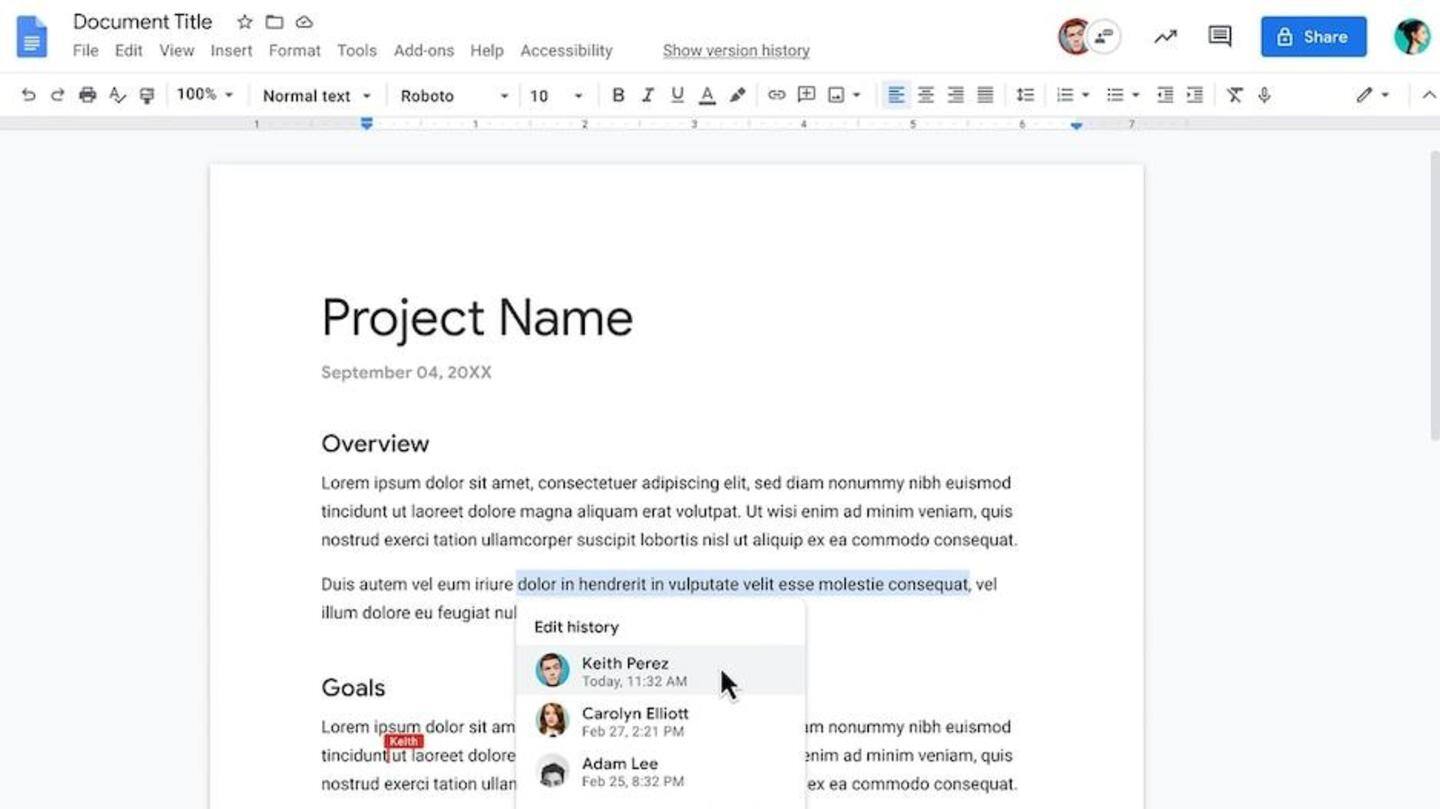Decrease indent
The width and height of the screenshot is (1440, 809).
(1165, 95)
